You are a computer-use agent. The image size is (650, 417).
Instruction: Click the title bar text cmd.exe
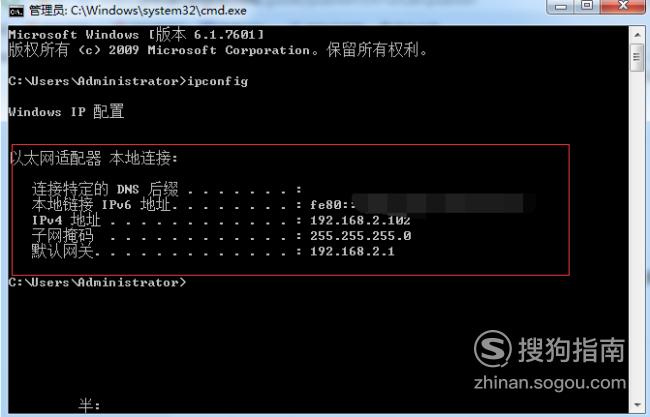[138, 10]
